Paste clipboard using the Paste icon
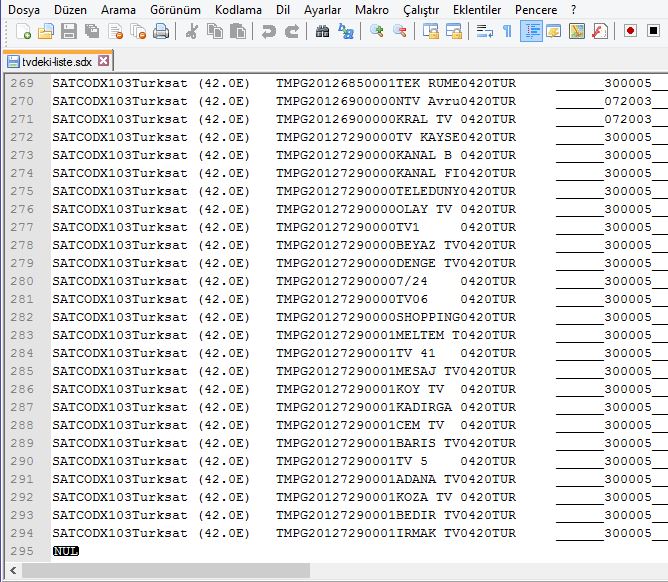The height and width of the screenshot is (582, 668). 238,32
